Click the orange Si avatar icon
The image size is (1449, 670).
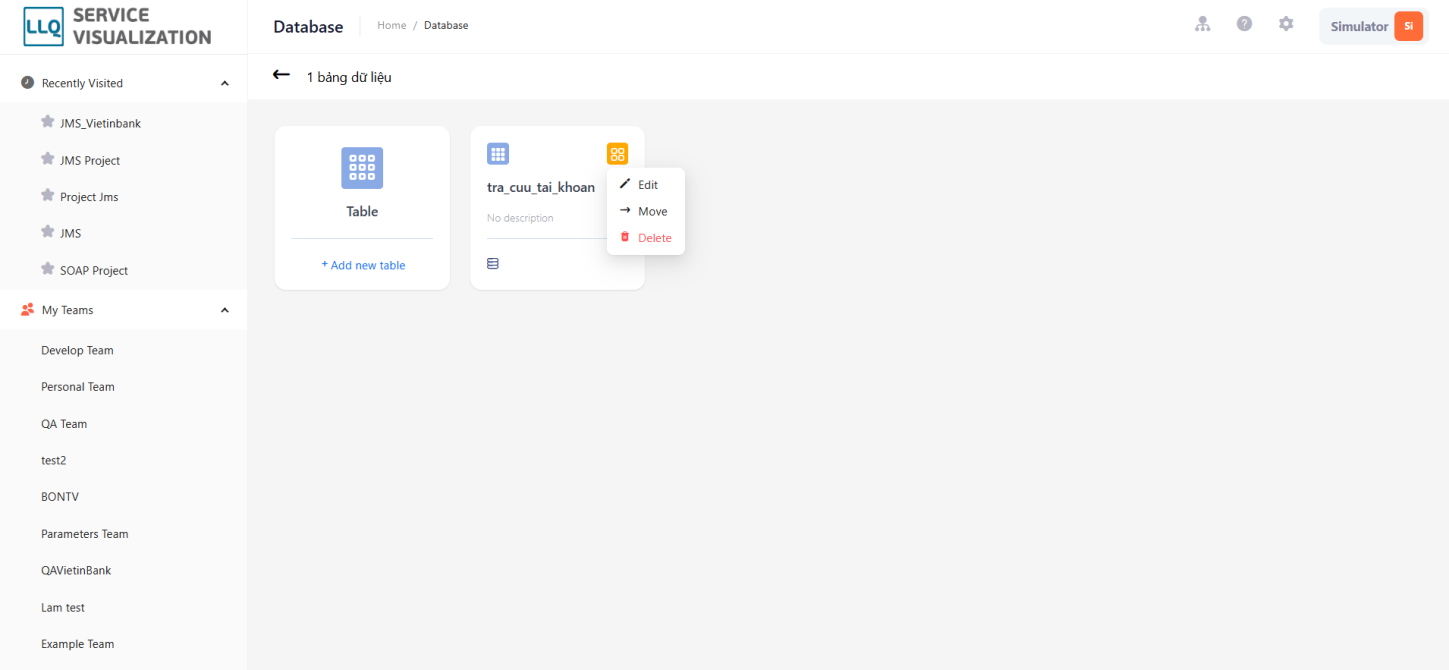1409,26
